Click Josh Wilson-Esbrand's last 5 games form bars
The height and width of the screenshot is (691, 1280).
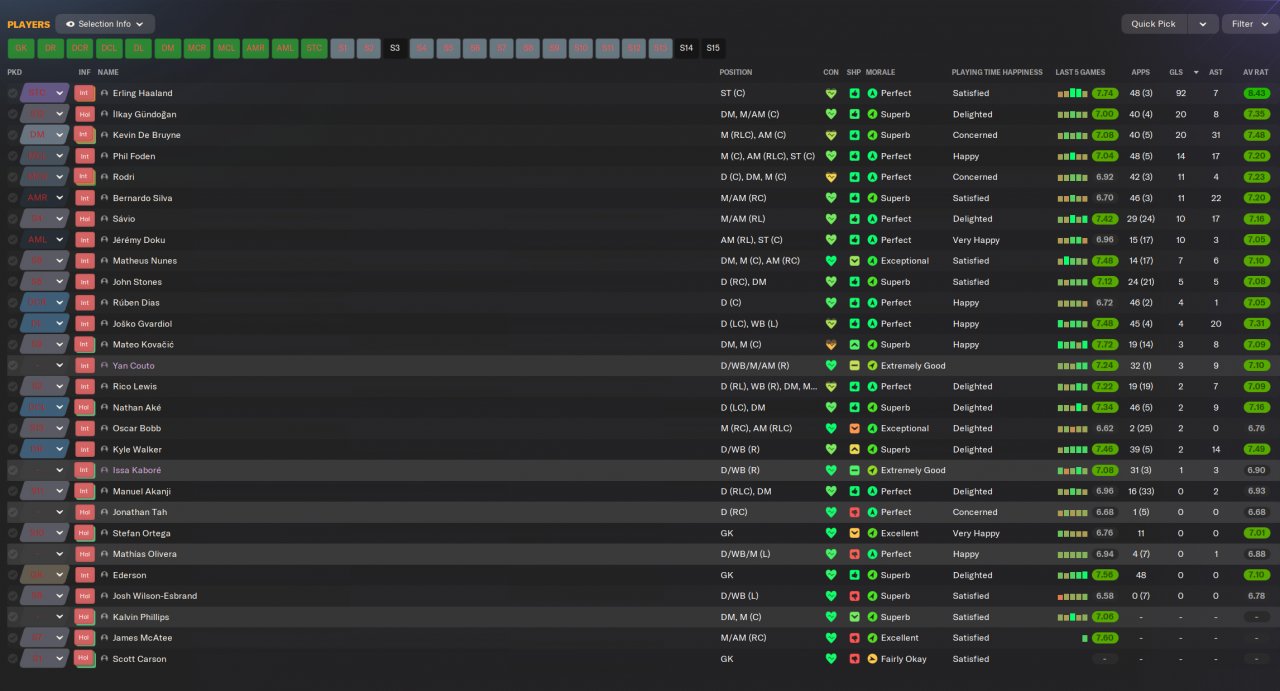[1072, 596]
